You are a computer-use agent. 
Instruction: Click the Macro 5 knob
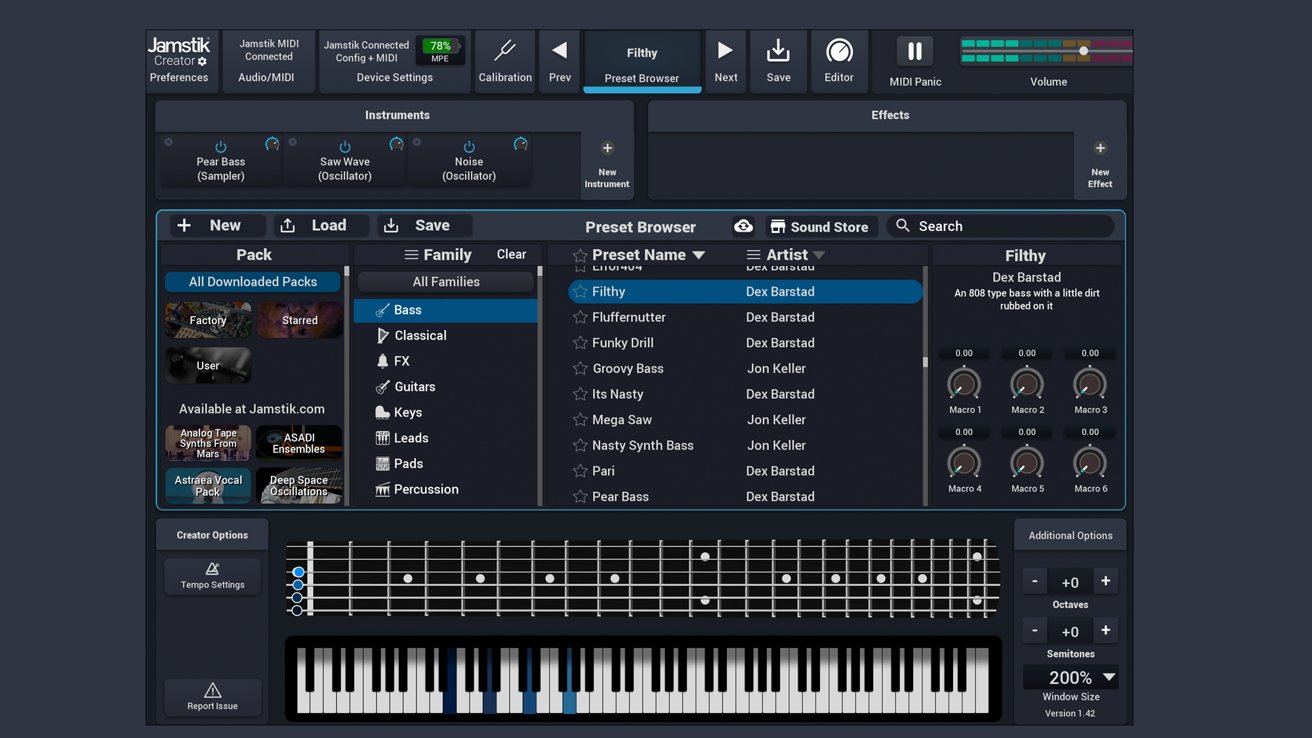tap(1027, 463)
